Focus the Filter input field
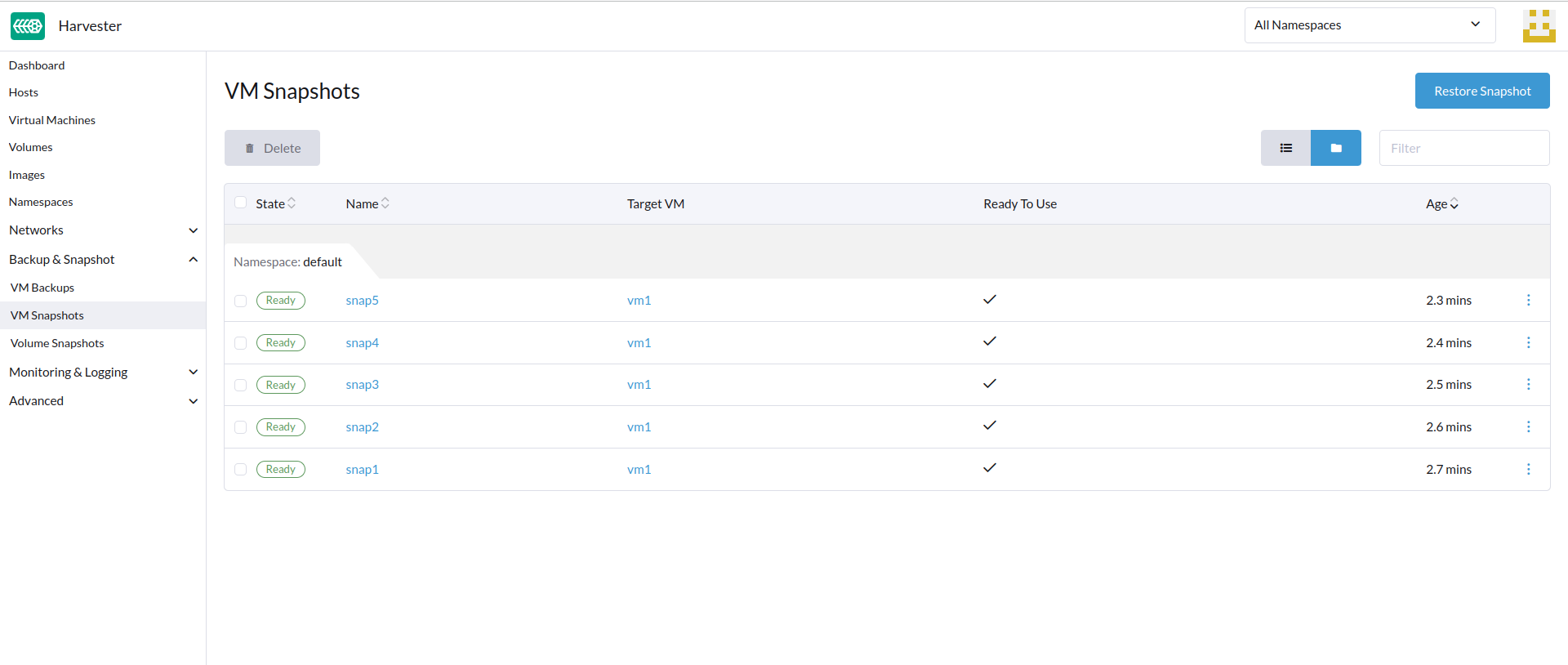This screenshot has width=1568, height=665. (1463, 148)
